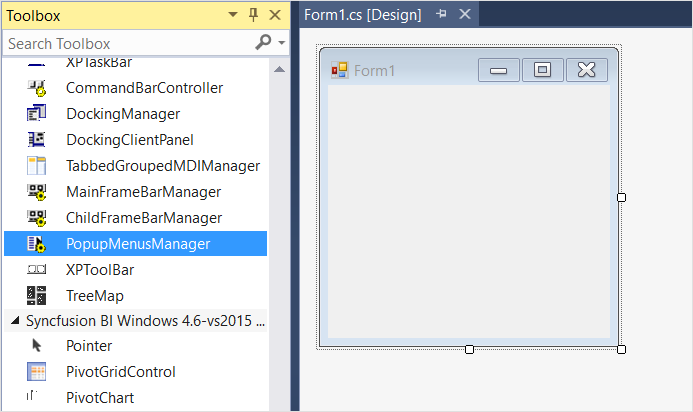Select the ChildFrameBarManager item
The image size is (693, 412).
136,217
